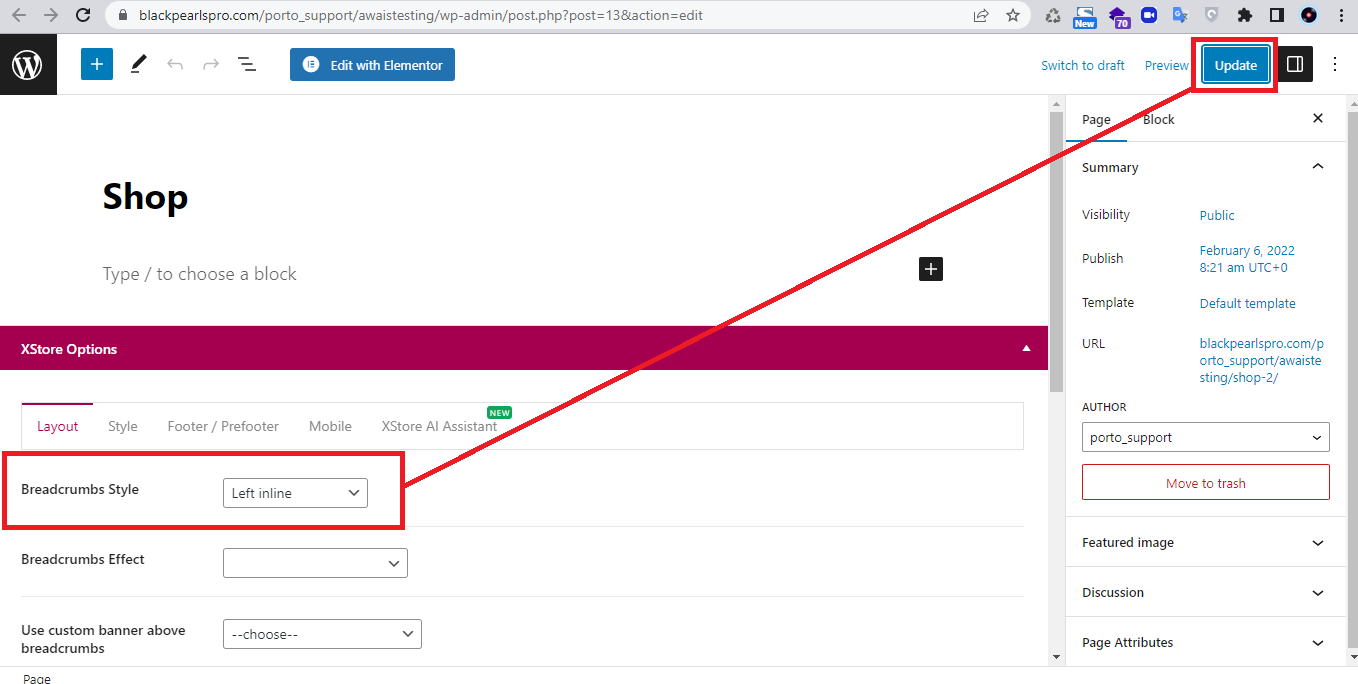Screen dimensions: 1358x684
Task: Open Breadcrumbs Style dropdown
Action: 295,493
